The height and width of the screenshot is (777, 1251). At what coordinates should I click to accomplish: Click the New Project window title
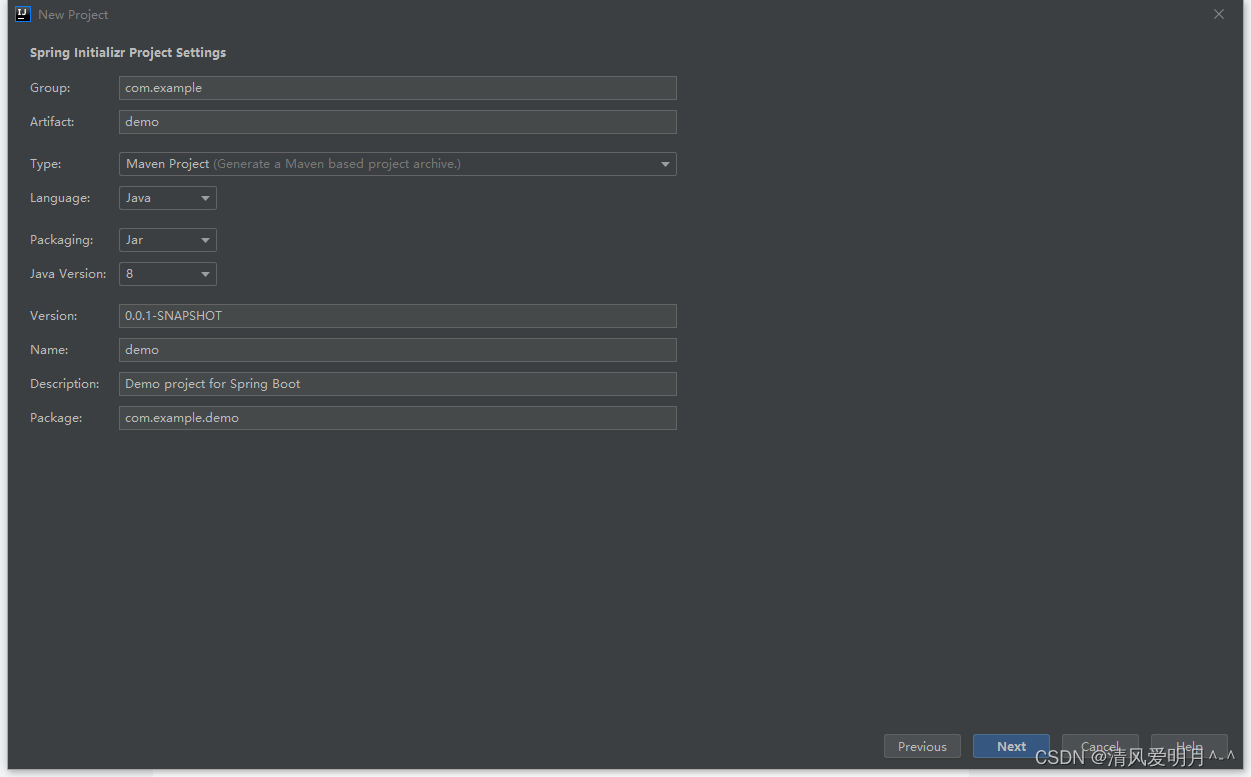(73, 15)
